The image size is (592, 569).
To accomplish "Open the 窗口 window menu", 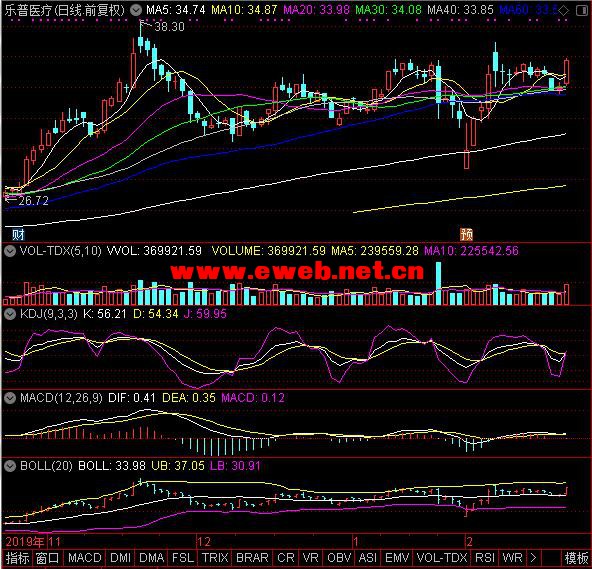I will pyautogui.click(x=47, y=558).
